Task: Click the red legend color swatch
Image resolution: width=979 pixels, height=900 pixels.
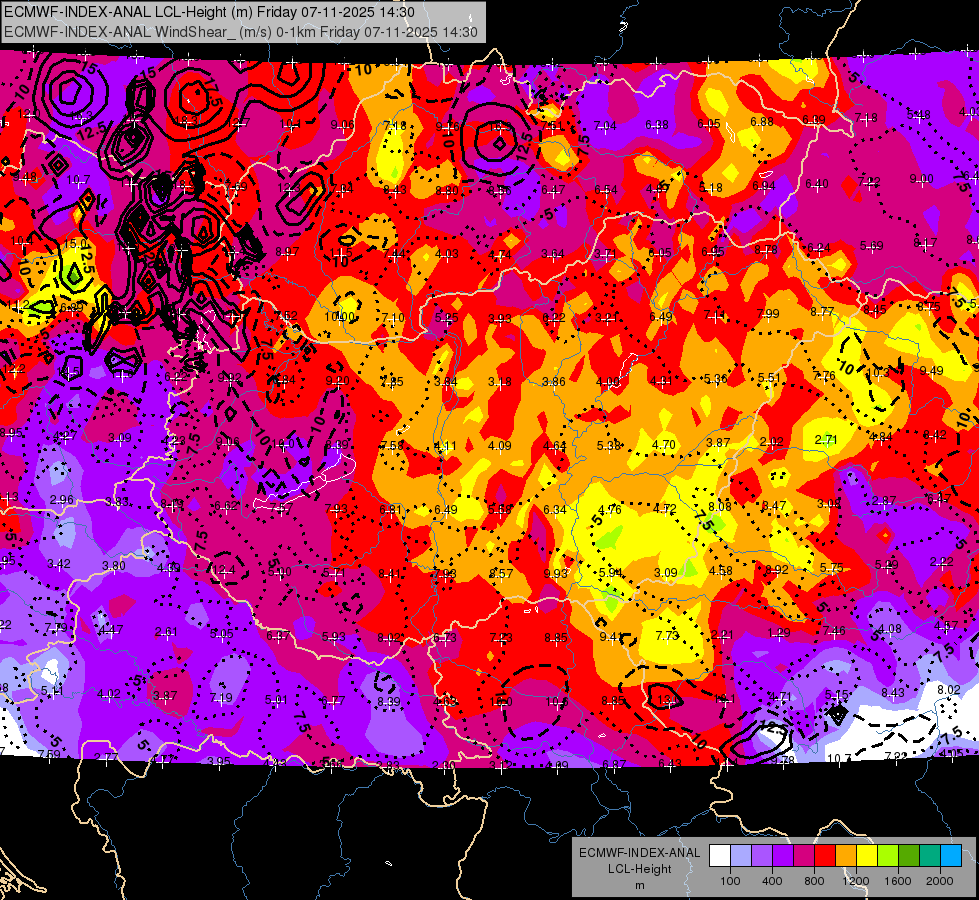Action: point(825,855)
